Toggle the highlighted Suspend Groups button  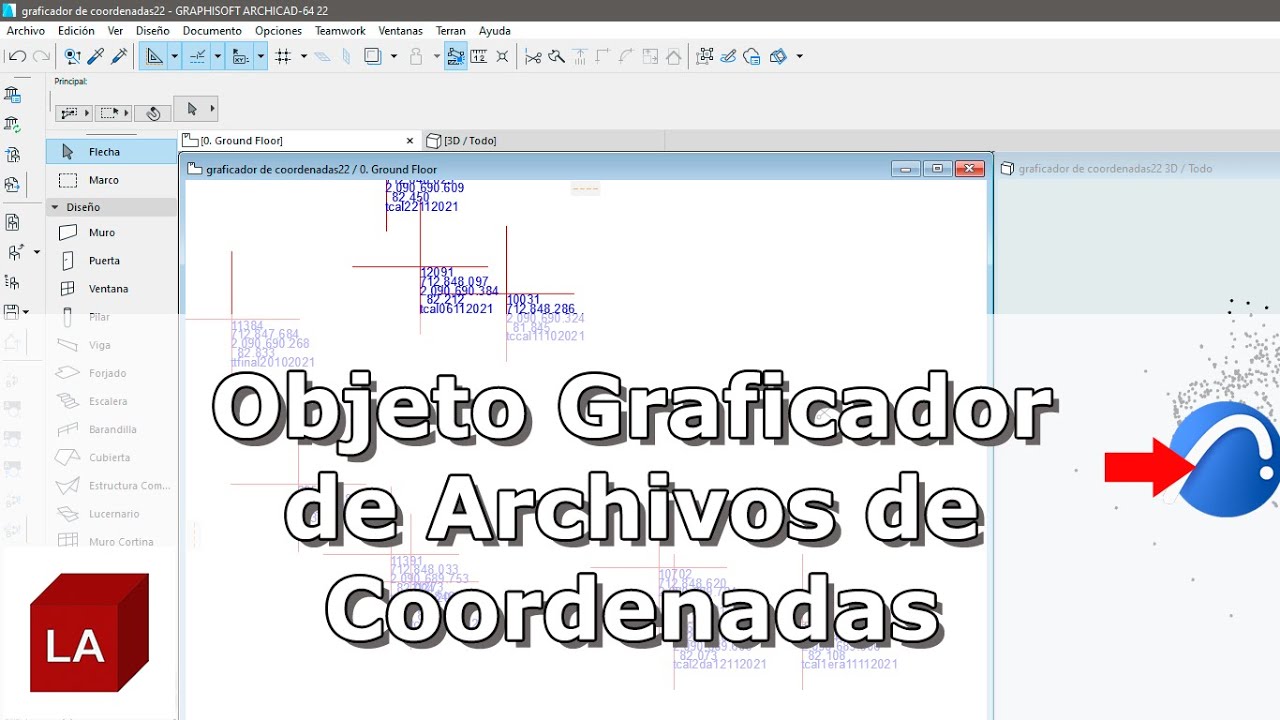click(456, 57)
